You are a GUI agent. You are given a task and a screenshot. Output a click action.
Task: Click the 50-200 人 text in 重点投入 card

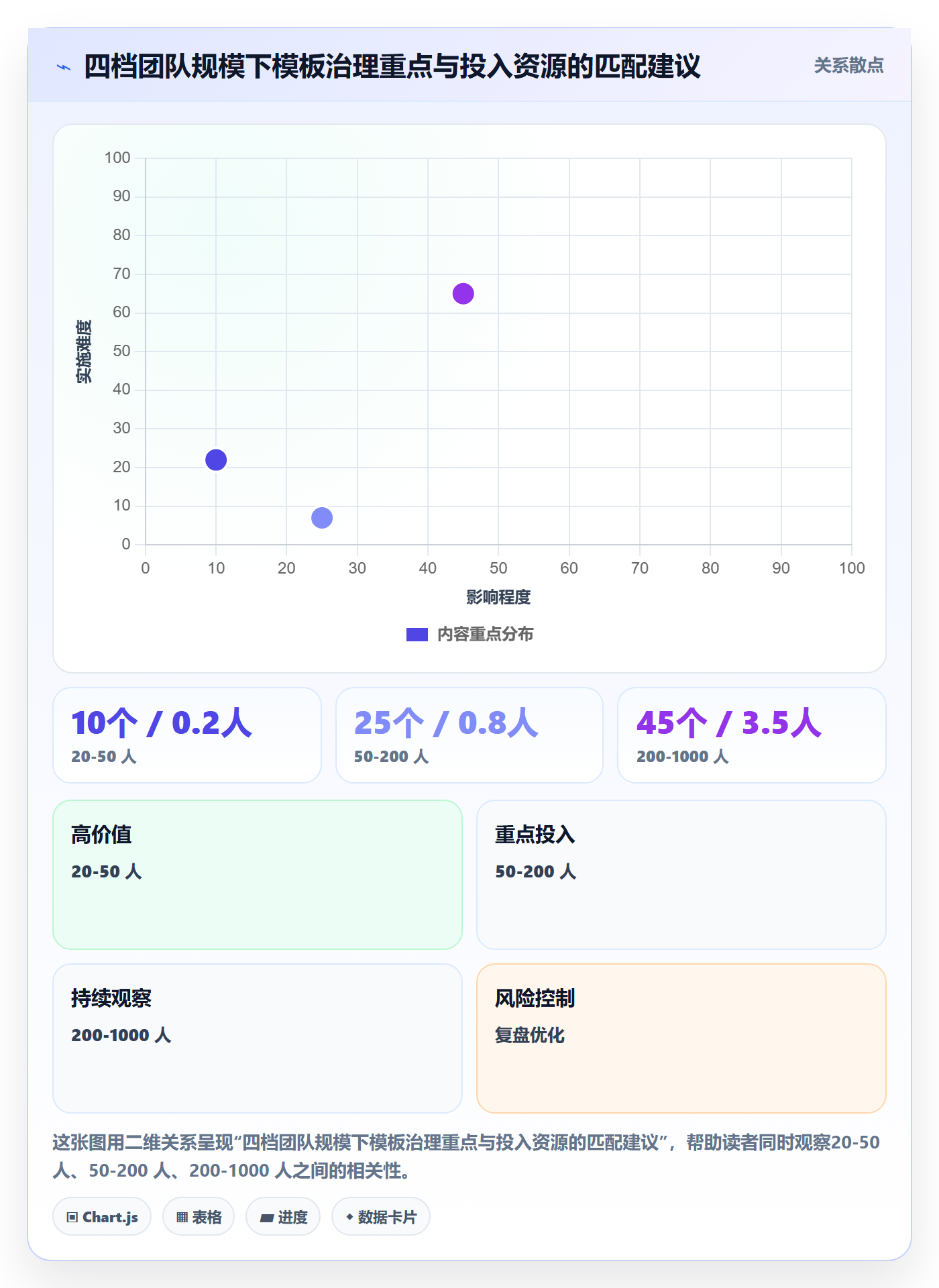coord(536,871)
